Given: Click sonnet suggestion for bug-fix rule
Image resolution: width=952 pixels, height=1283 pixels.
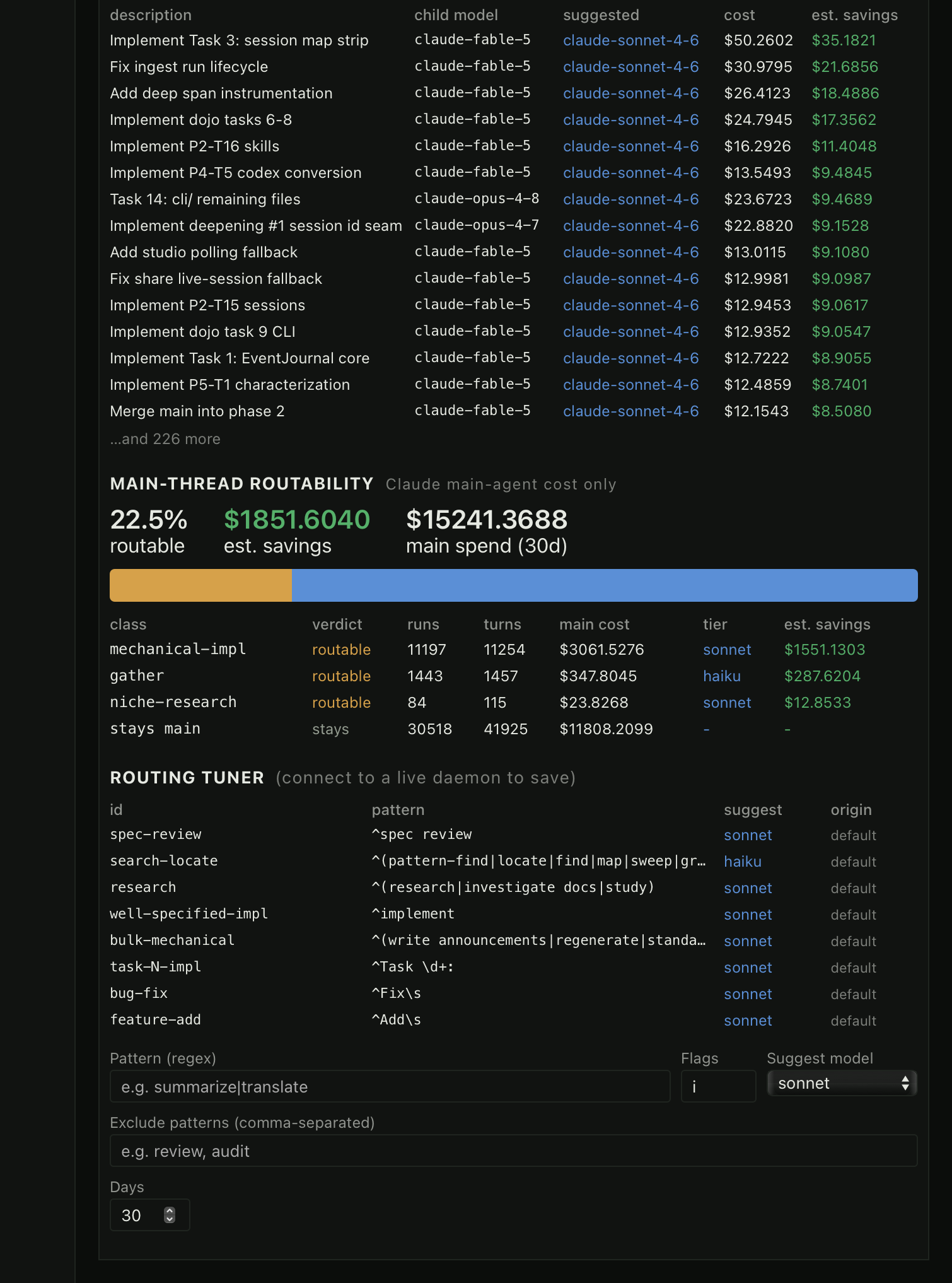Looking at the screenshot, I should pyautogui.click(x=748, y=994).
